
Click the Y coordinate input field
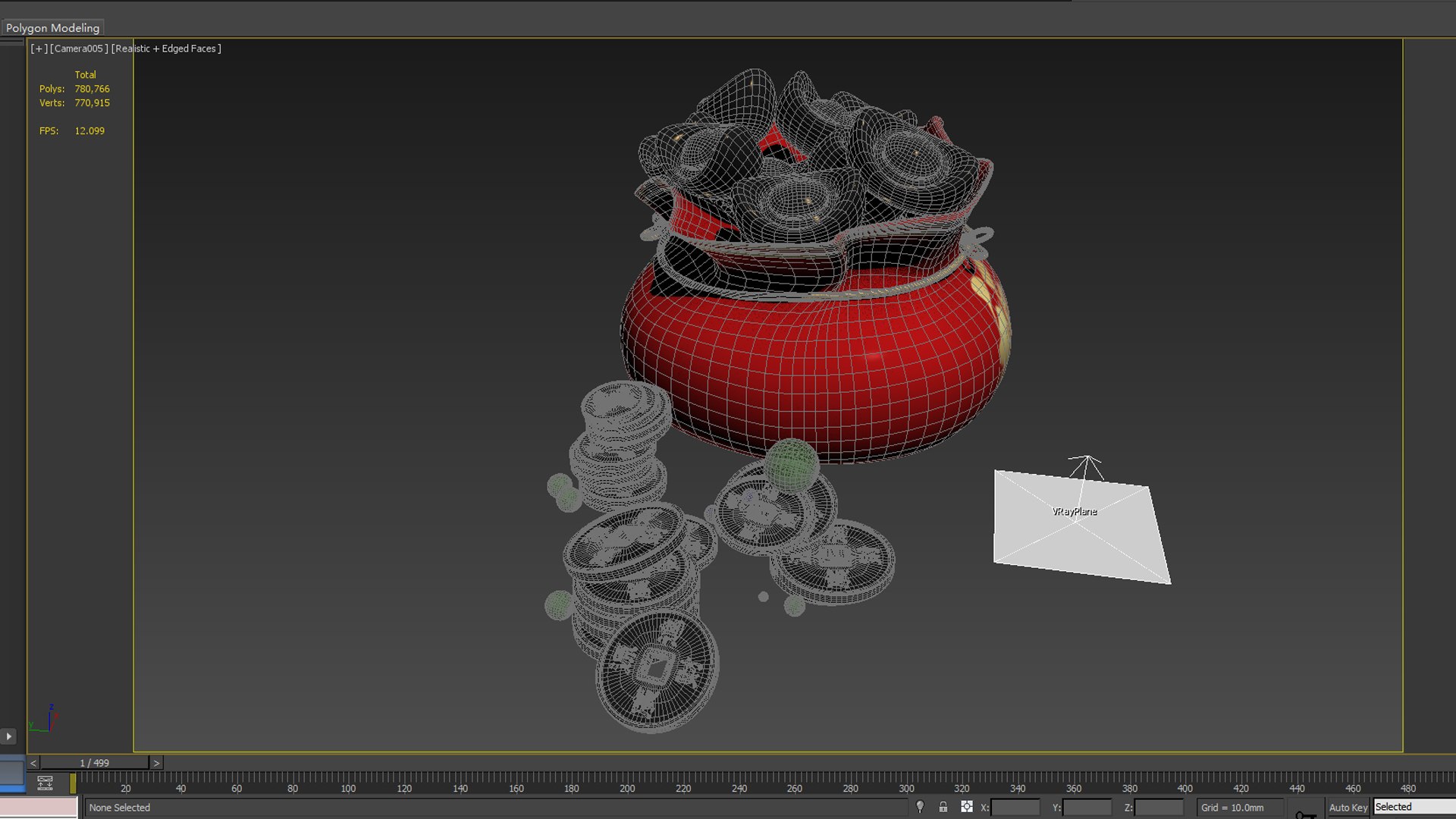pyautogui.click(x=1087, y=808)
